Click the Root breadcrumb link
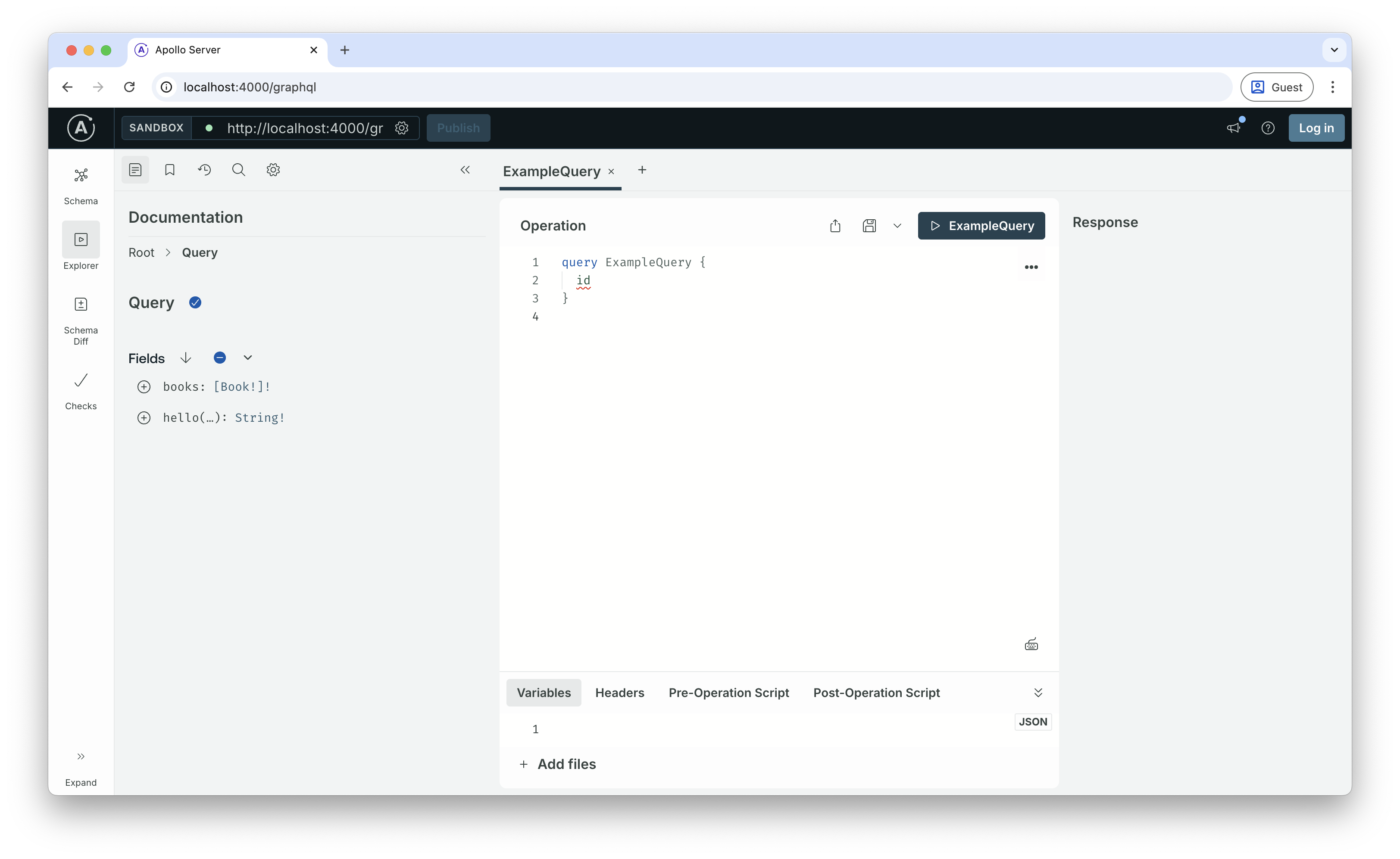 coord(141,252)
